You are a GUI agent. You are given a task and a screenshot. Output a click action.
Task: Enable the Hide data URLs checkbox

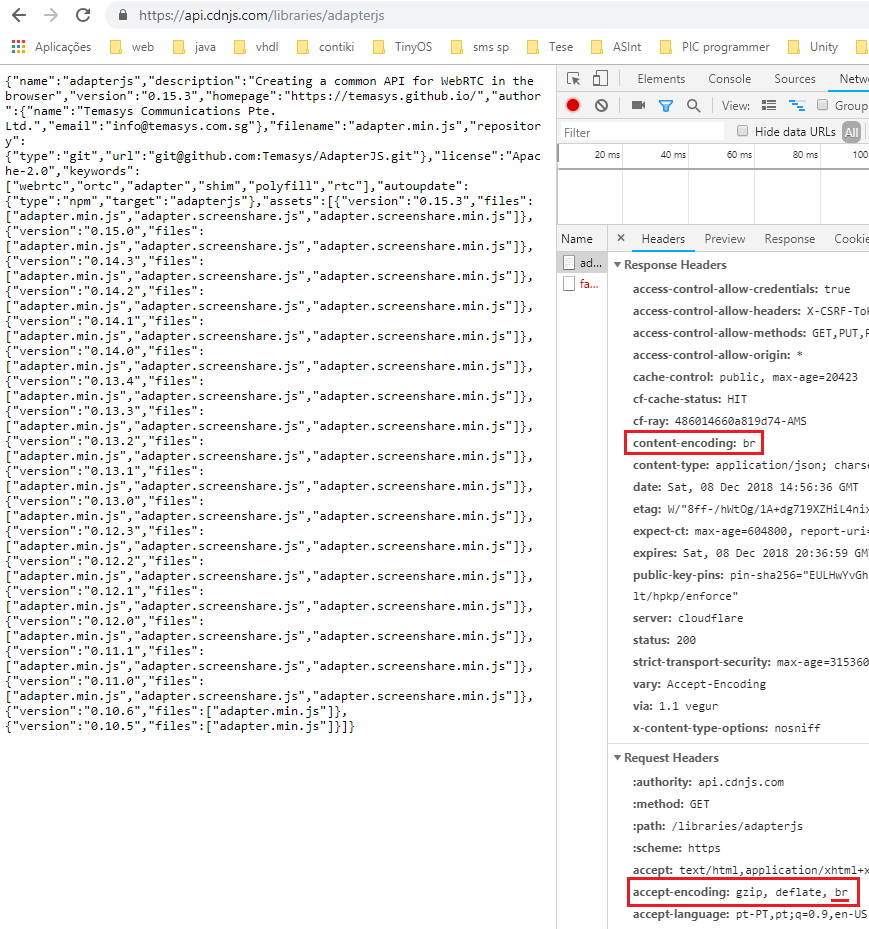741,131
